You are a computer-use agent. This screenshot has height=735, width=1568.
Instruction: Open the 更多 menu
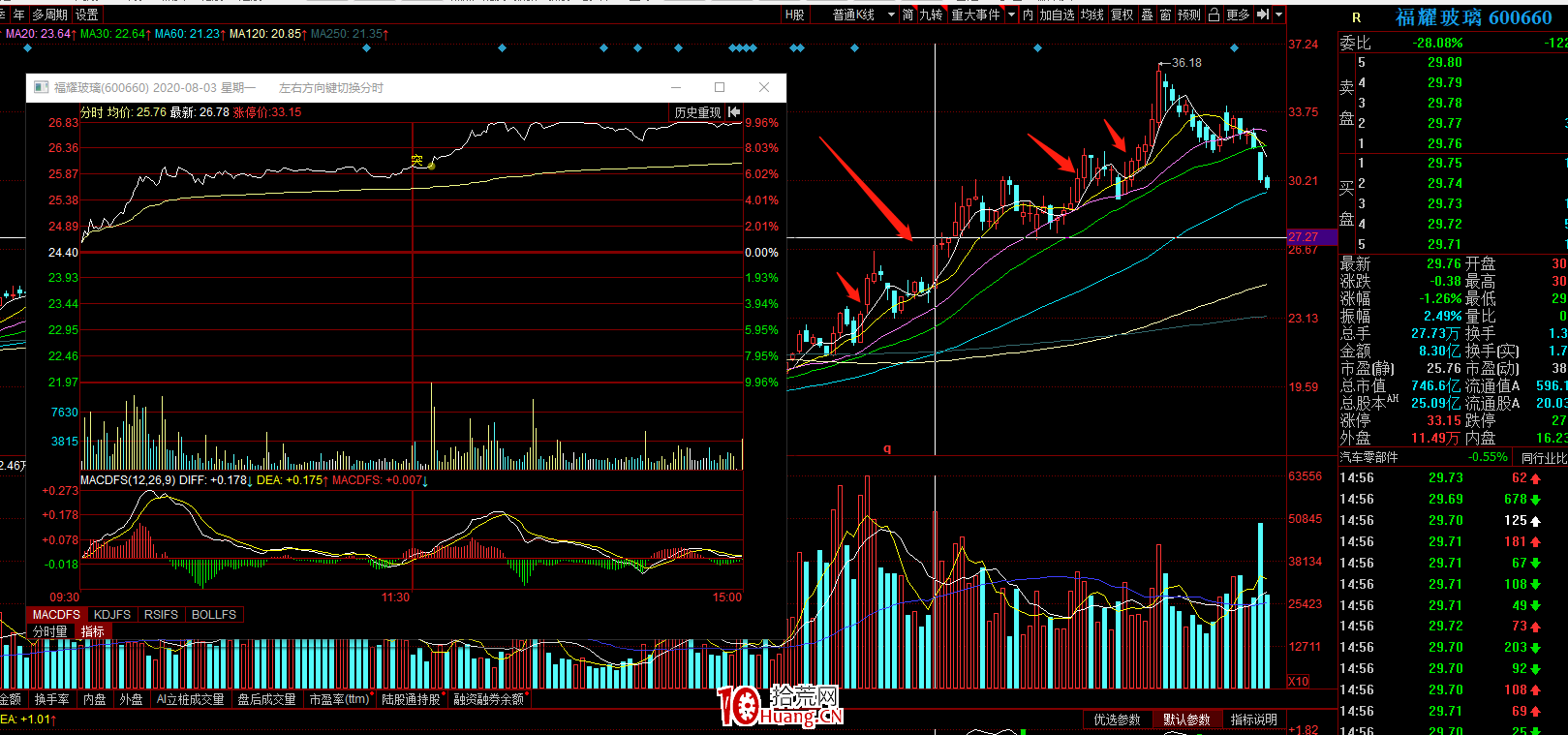1238,15
